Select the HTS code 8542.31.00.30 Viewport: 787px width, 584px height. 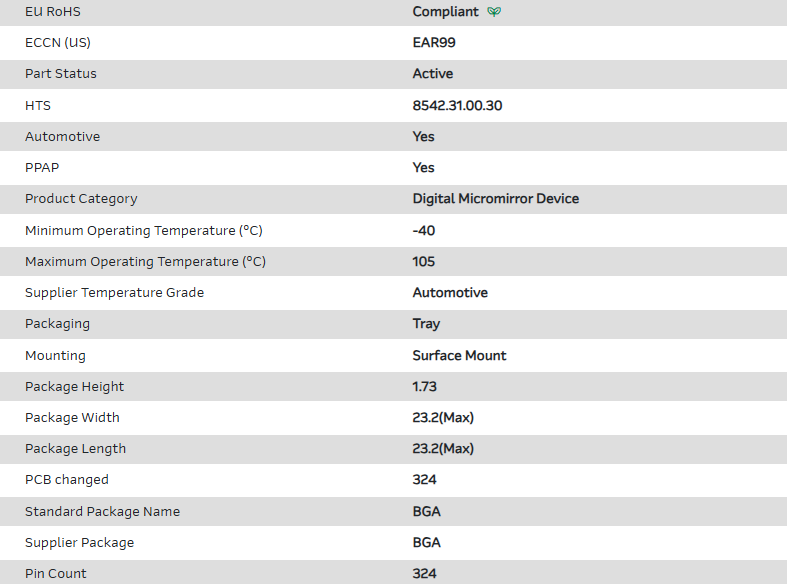(457, 105)
